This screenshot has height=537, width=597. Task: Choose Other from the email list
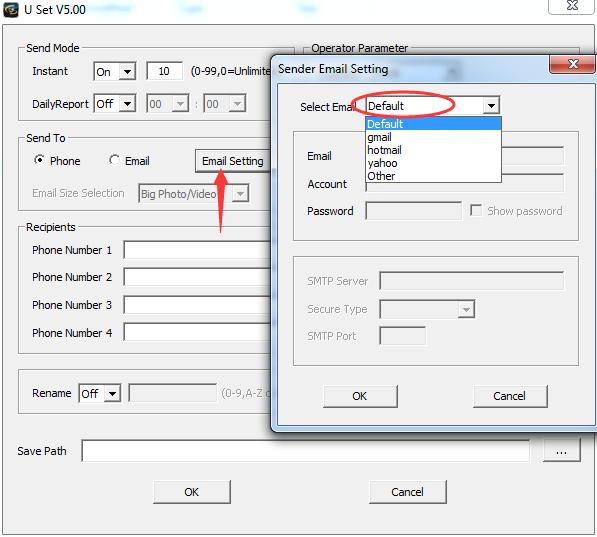click(433, 176)
